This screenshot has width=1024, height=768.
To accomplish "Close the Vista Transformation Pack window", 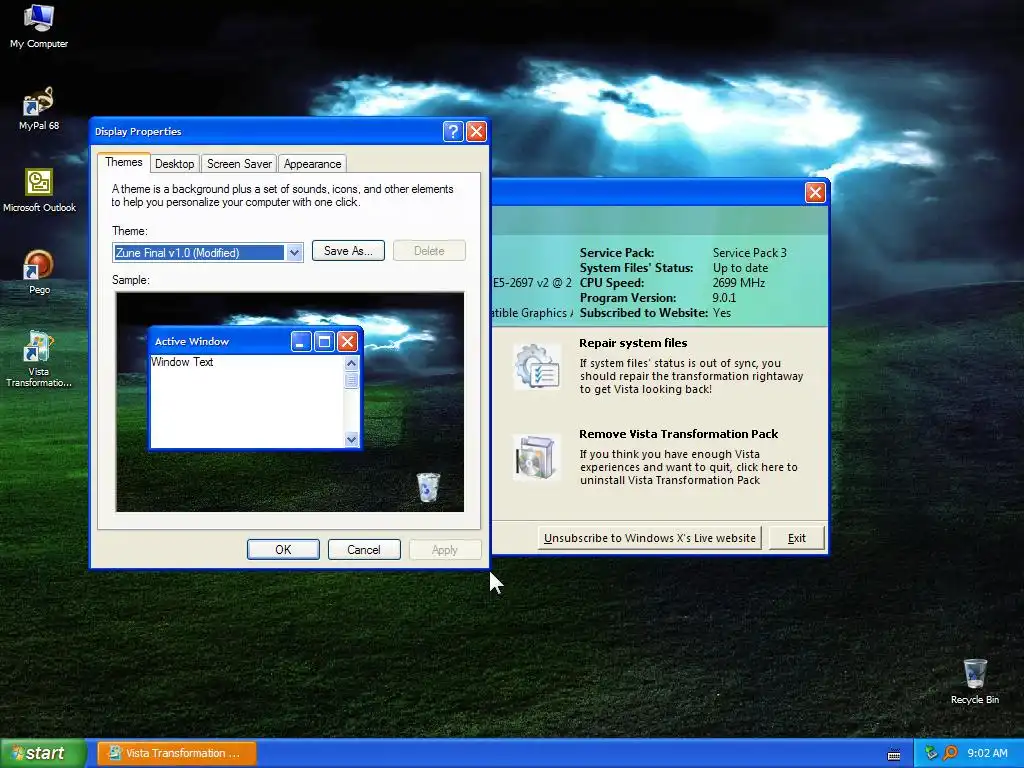I will point(814,192).
